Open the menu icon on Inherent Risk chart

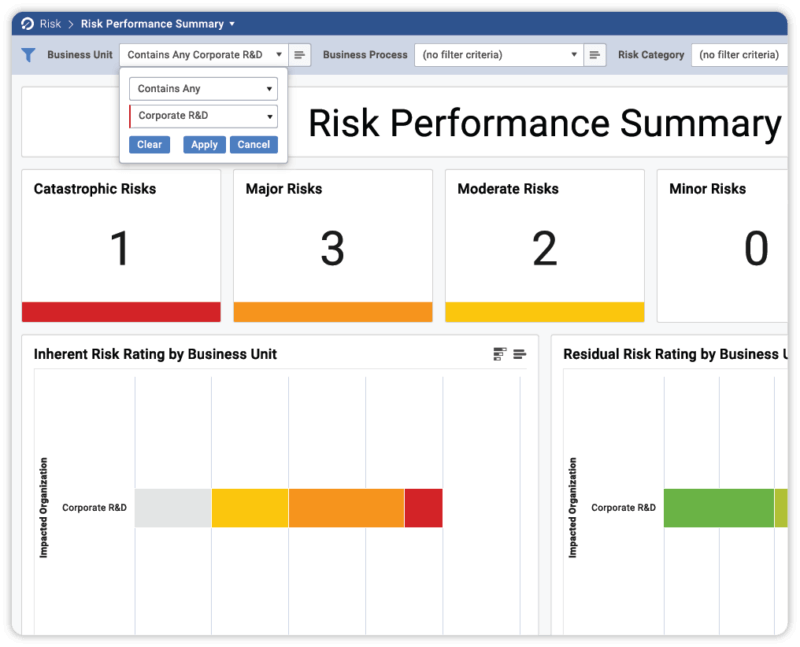[x=520, y=353]
